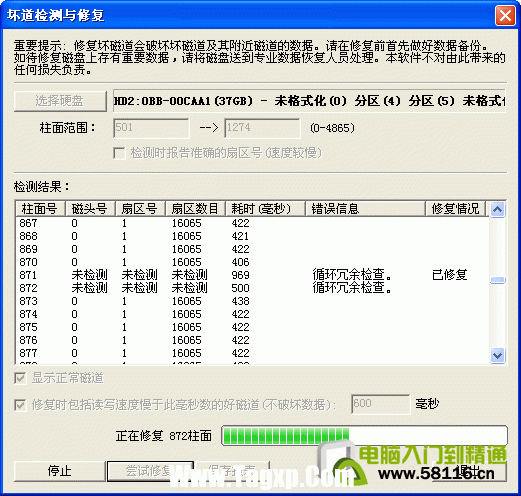
Task: Click the results list scroll-up arrow
Action: pyautogui.click(x=498, y=210)
